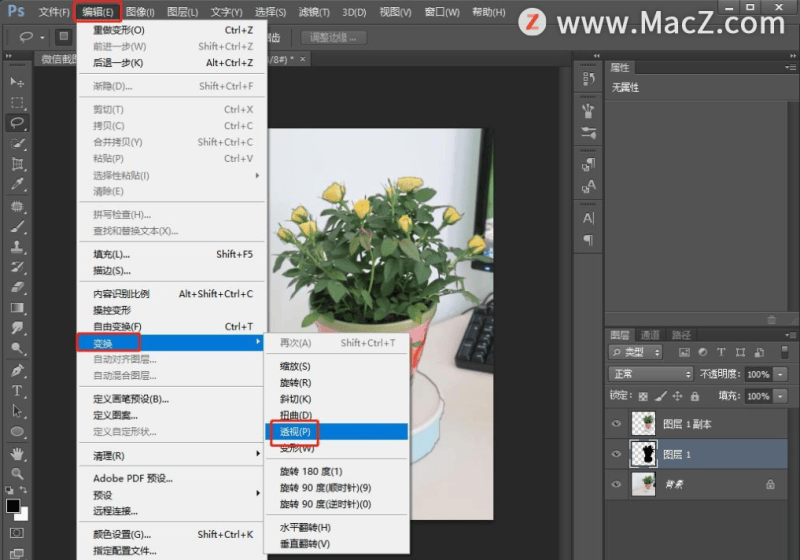Hide the 图层 1 layer

(616, 454)
